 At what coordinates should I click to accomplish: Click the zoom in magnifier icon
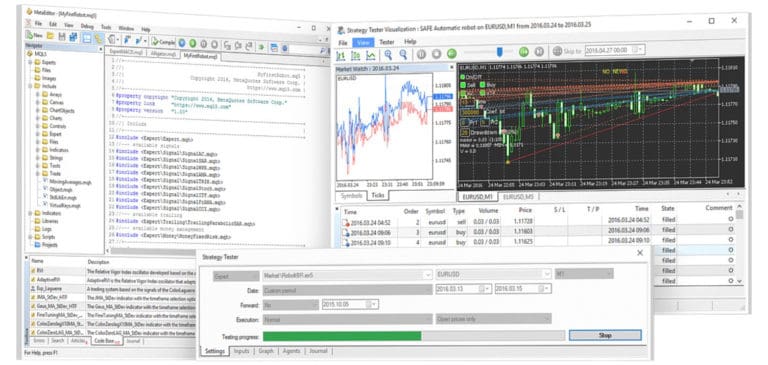[388, 54]
